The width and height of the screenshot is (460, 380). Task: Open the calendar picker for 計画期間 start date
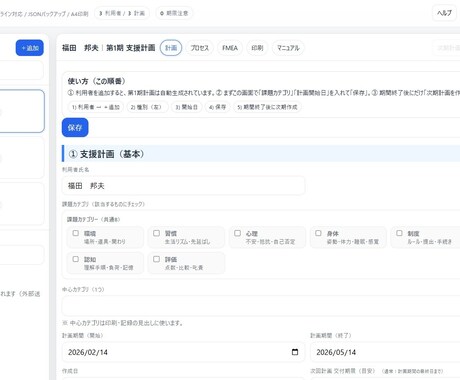pos(295,352)
